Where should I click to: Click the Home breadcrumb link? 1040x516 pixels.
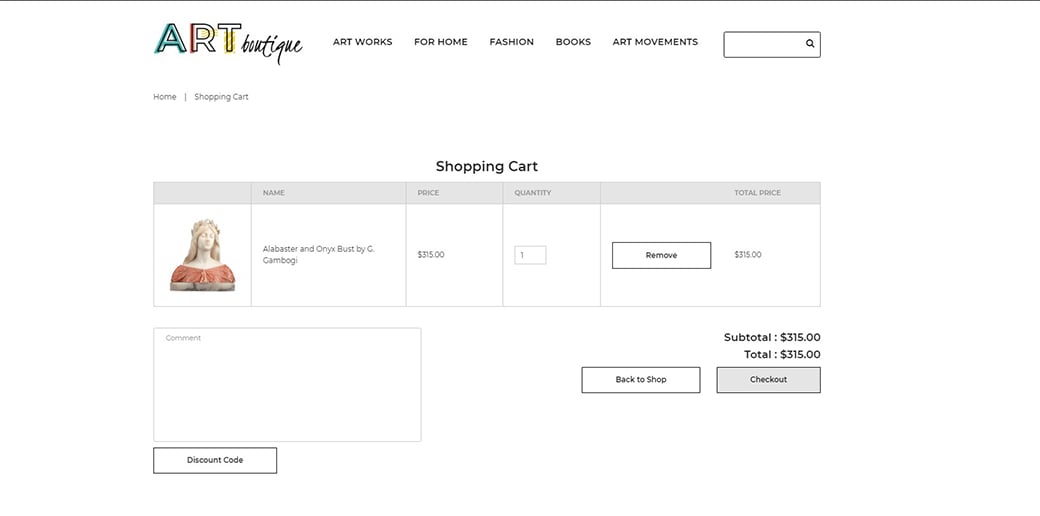pos(165,97)
